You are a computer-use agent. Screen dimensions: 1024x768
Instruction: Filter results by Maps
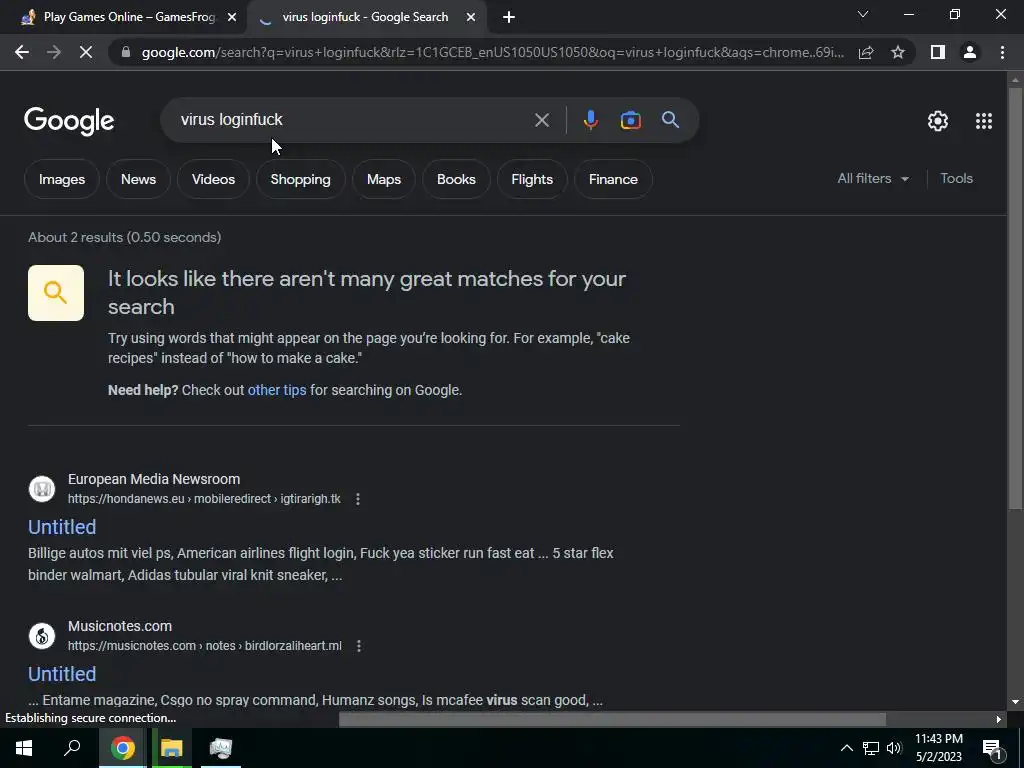point(384,179)
